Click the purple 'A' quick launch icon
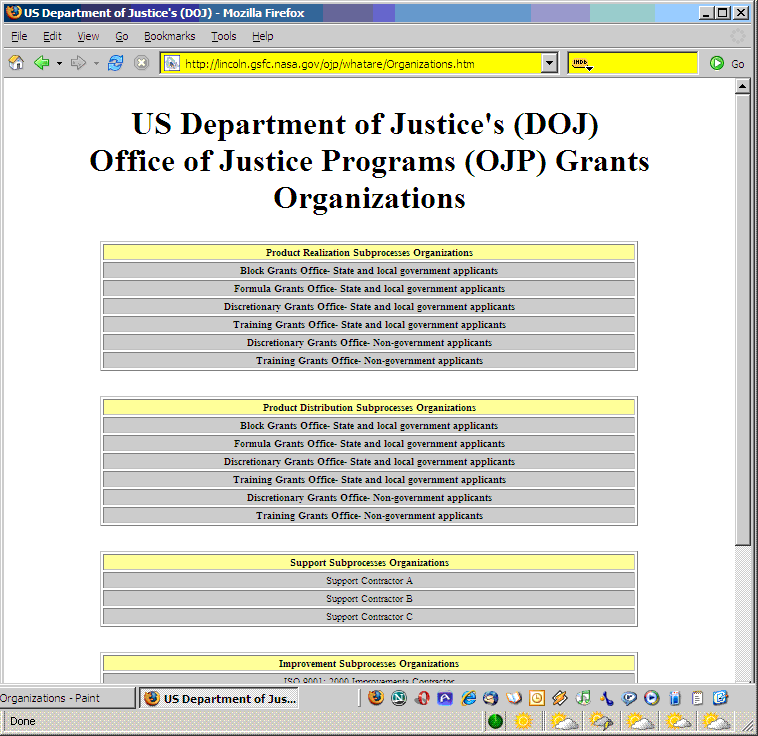Screen dimensions: 758x736 [445, 698]
